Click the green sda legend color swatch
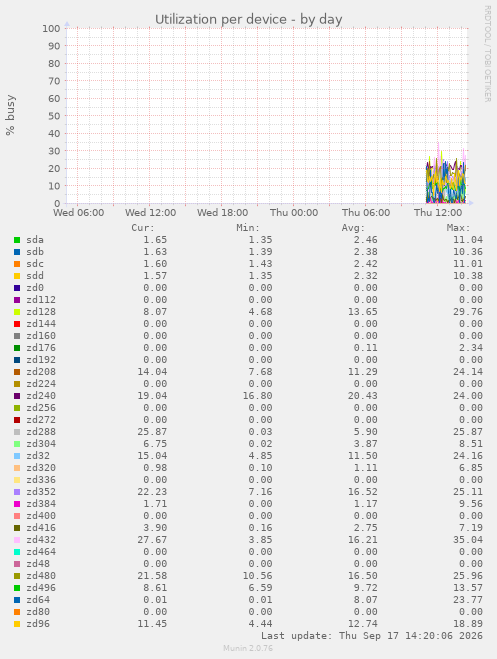The image size is (497, 659). click(x=17, y=240)
